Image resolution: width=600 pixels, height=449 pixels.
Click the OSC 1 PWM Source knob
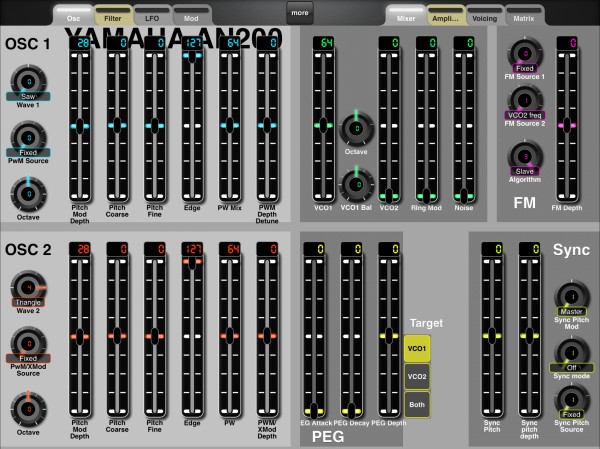point(28,138)
